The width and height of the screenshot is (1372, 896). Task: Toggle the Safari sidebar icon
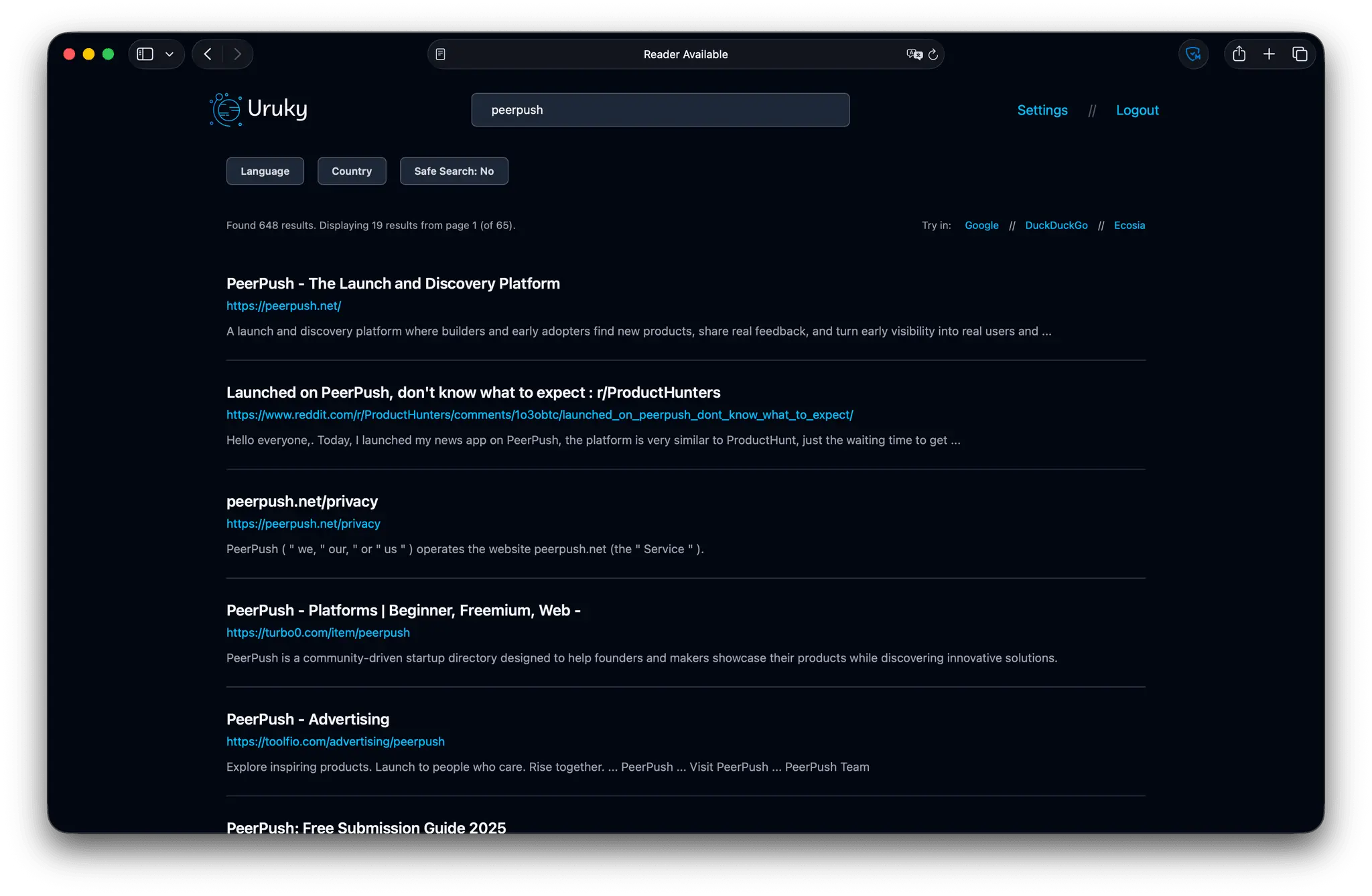click(145, 54)
